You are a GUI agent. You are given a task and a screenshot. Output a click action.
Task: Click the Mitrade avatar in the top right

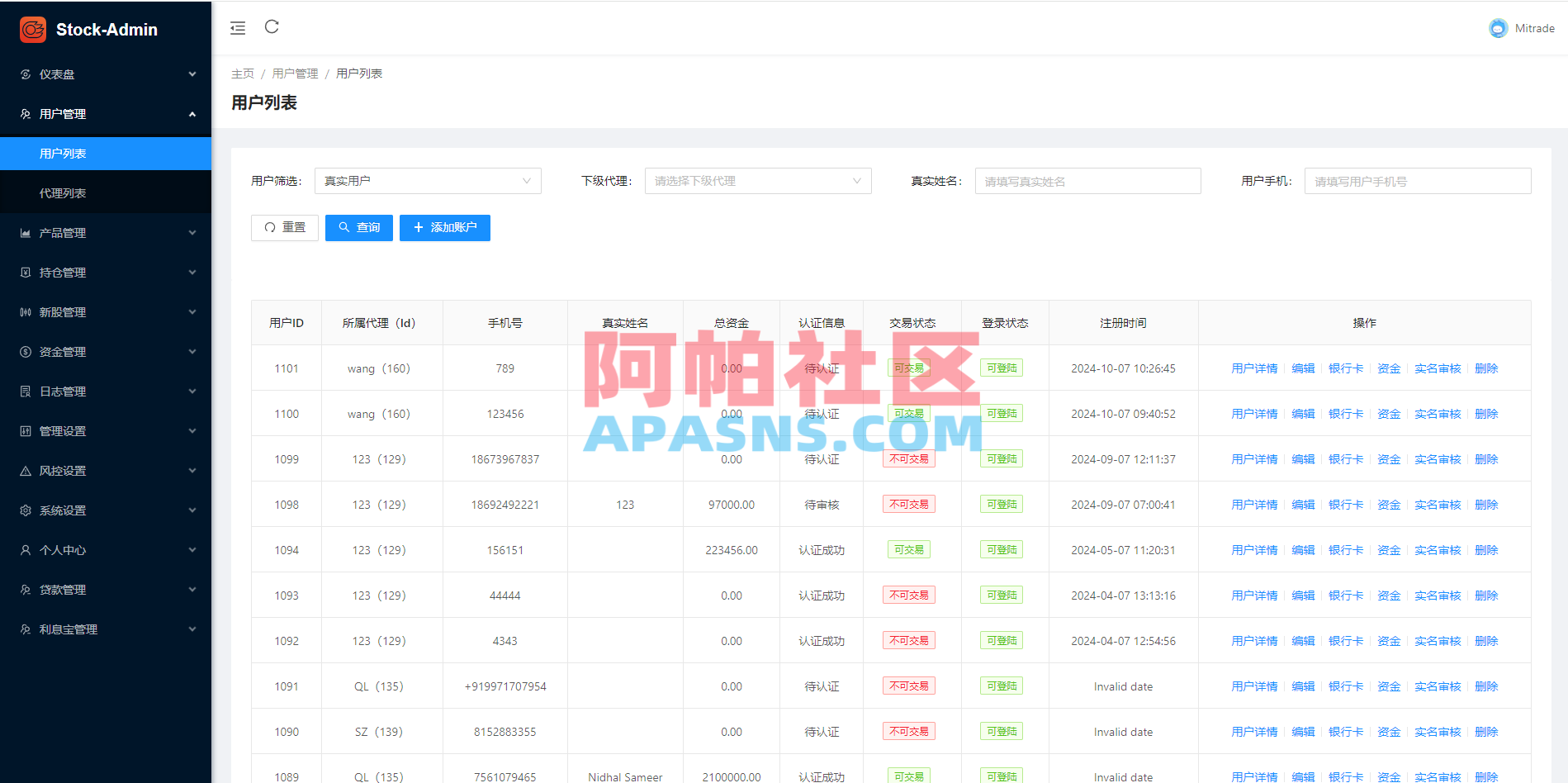click(1498, 27)
